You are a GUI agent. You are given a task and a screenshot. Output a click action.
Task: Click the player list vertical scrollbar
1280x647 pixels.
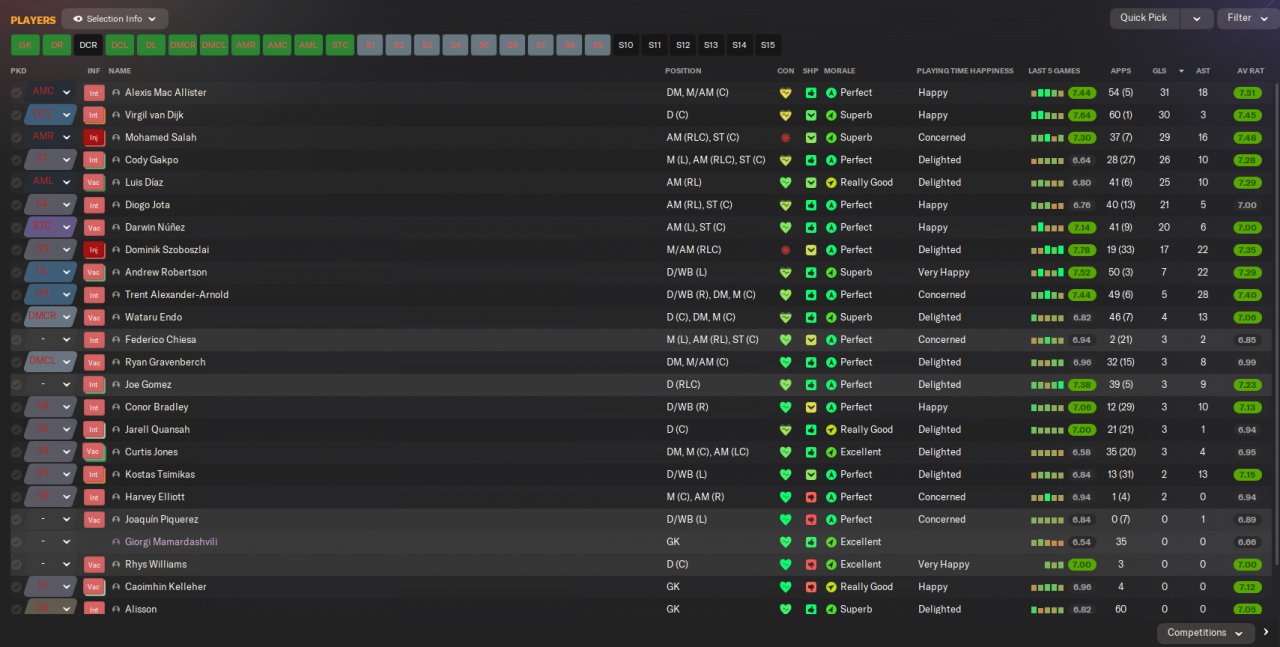pyautogui.click(x=1275, y=325)
